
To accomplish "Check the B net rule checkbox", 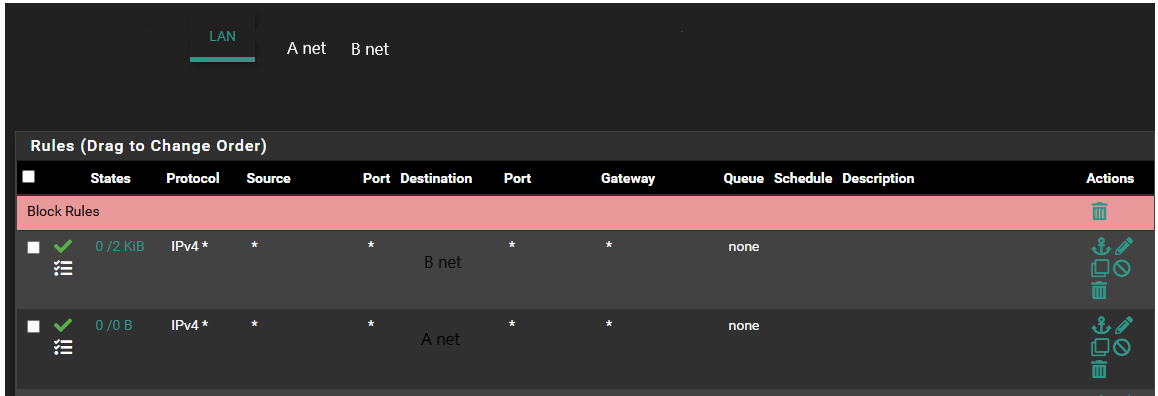I will (33, 248).
